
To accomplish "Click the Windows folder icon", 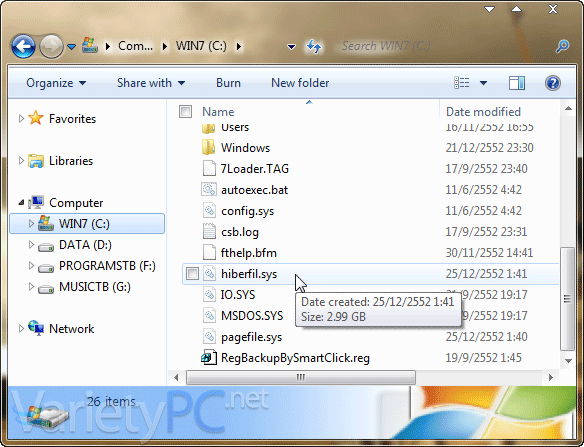I will pyautogui.click(x=209, y=148).
